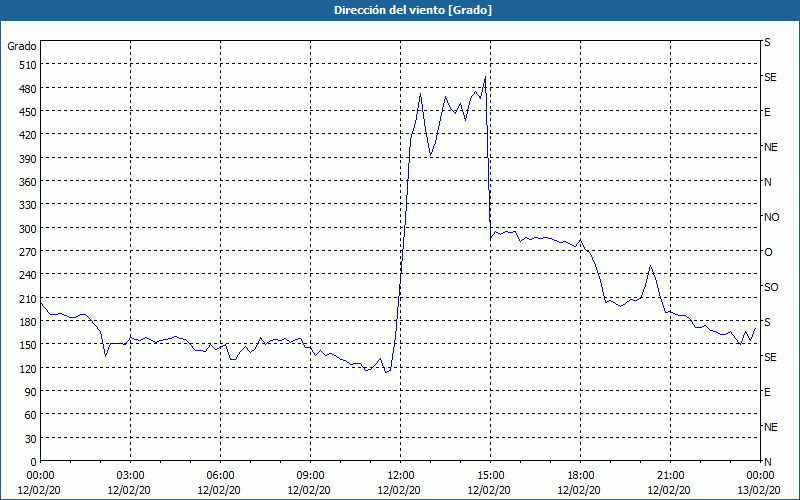Click the 0 degree axis label

34,462
